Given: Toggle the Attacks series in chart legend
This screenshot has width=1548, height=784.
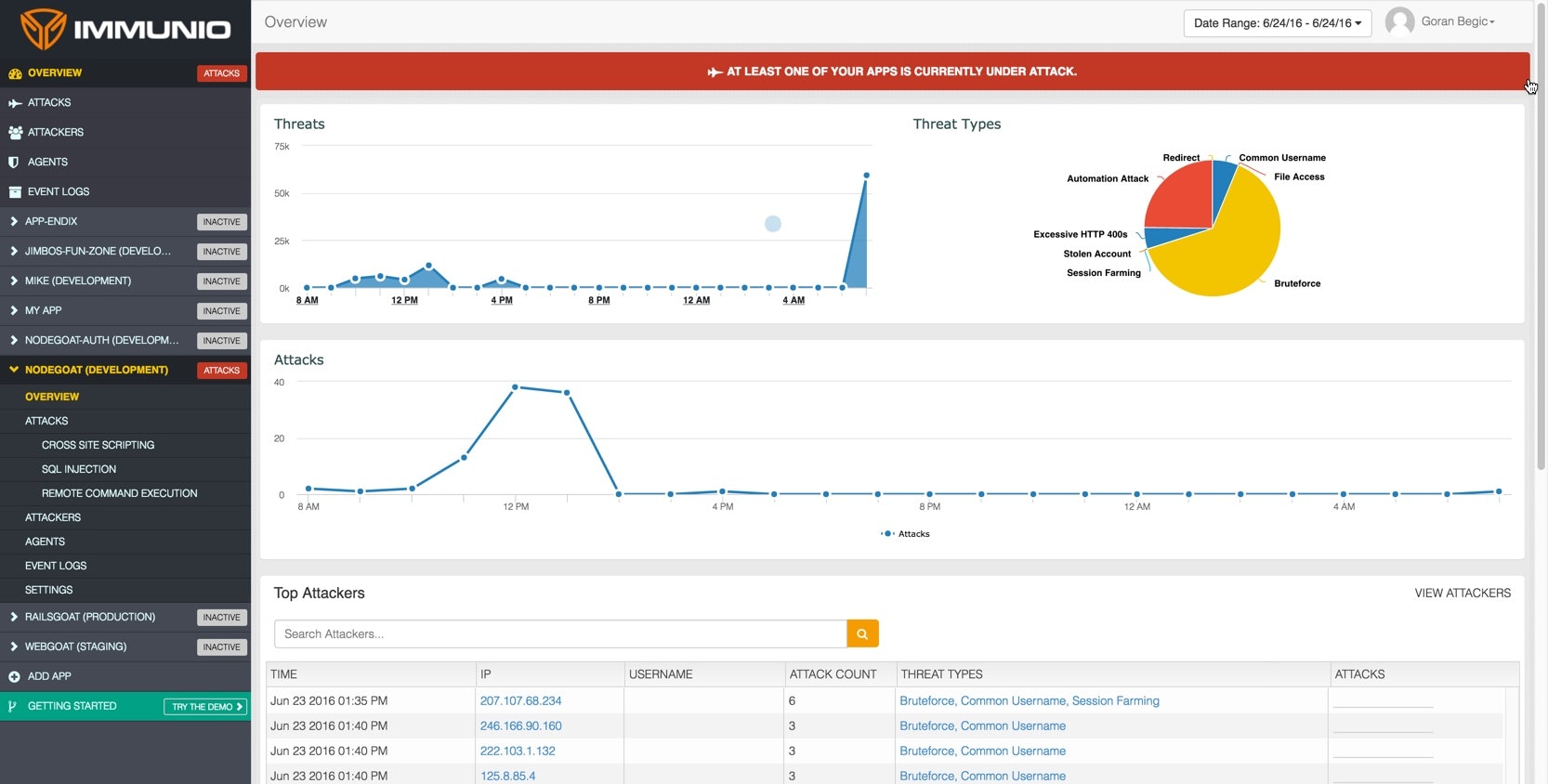Looking at the screenshot, I should tap(905, 534).
